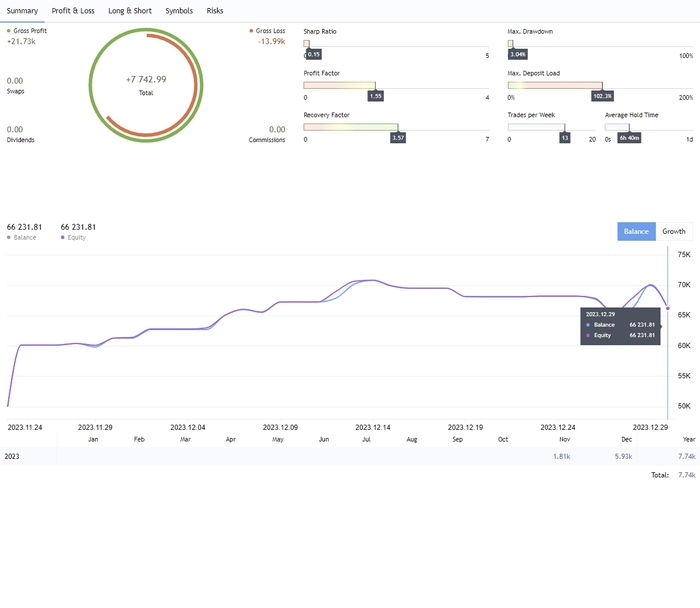Screen dimensions: 700x608
Task: Click the Max. Deposit Load 102.3% marker
Action: click(602, 96)
